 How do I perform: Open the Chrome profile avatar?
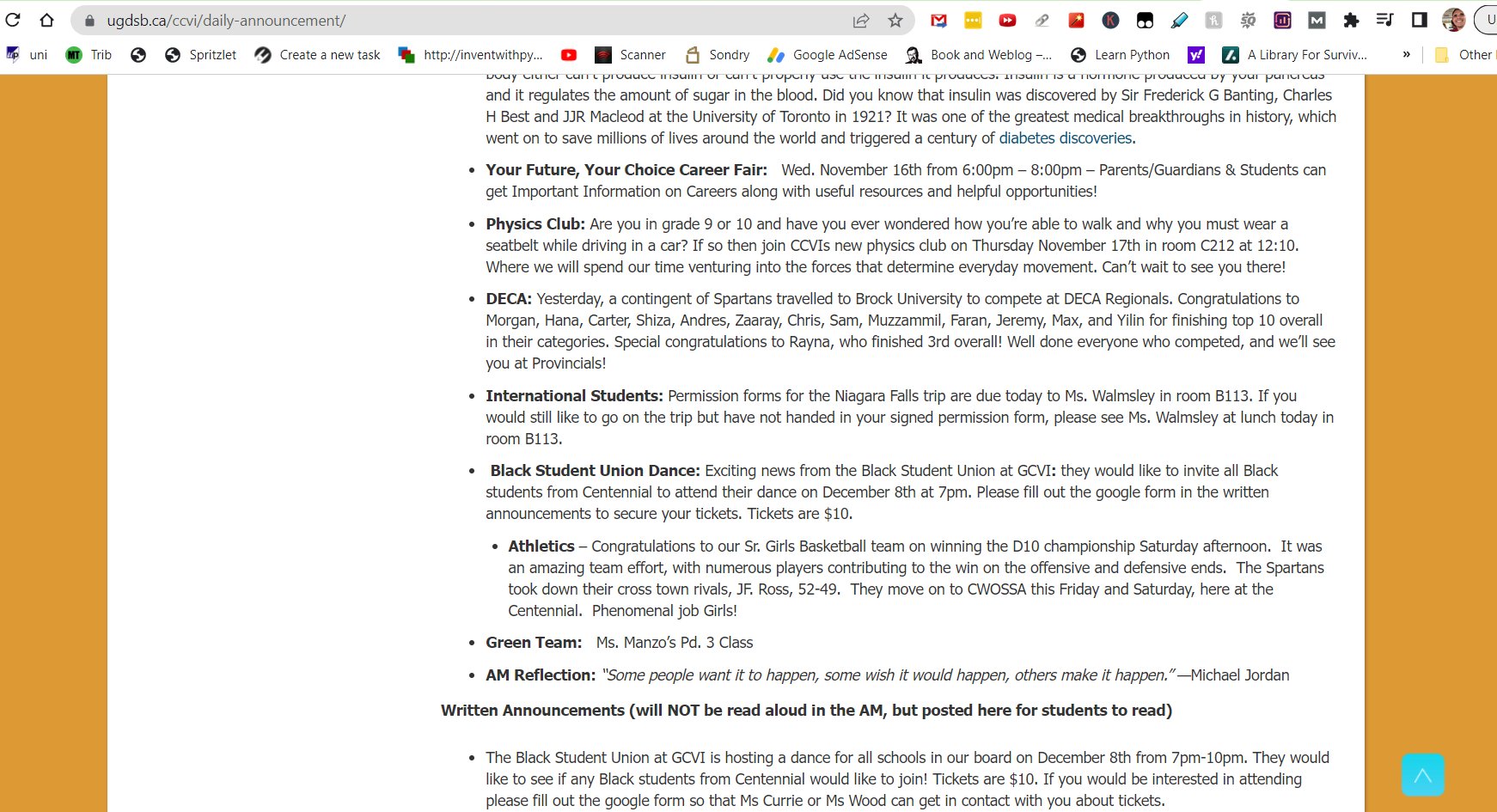click(x=1453, y=20)
